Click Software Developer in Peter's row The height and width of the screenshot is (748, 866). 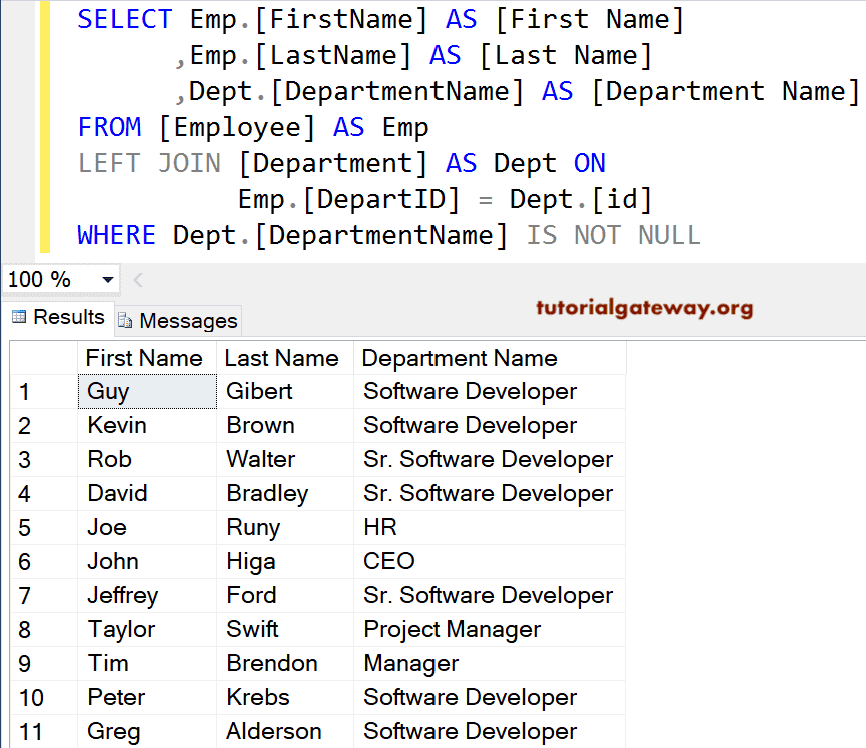[489, 698]
